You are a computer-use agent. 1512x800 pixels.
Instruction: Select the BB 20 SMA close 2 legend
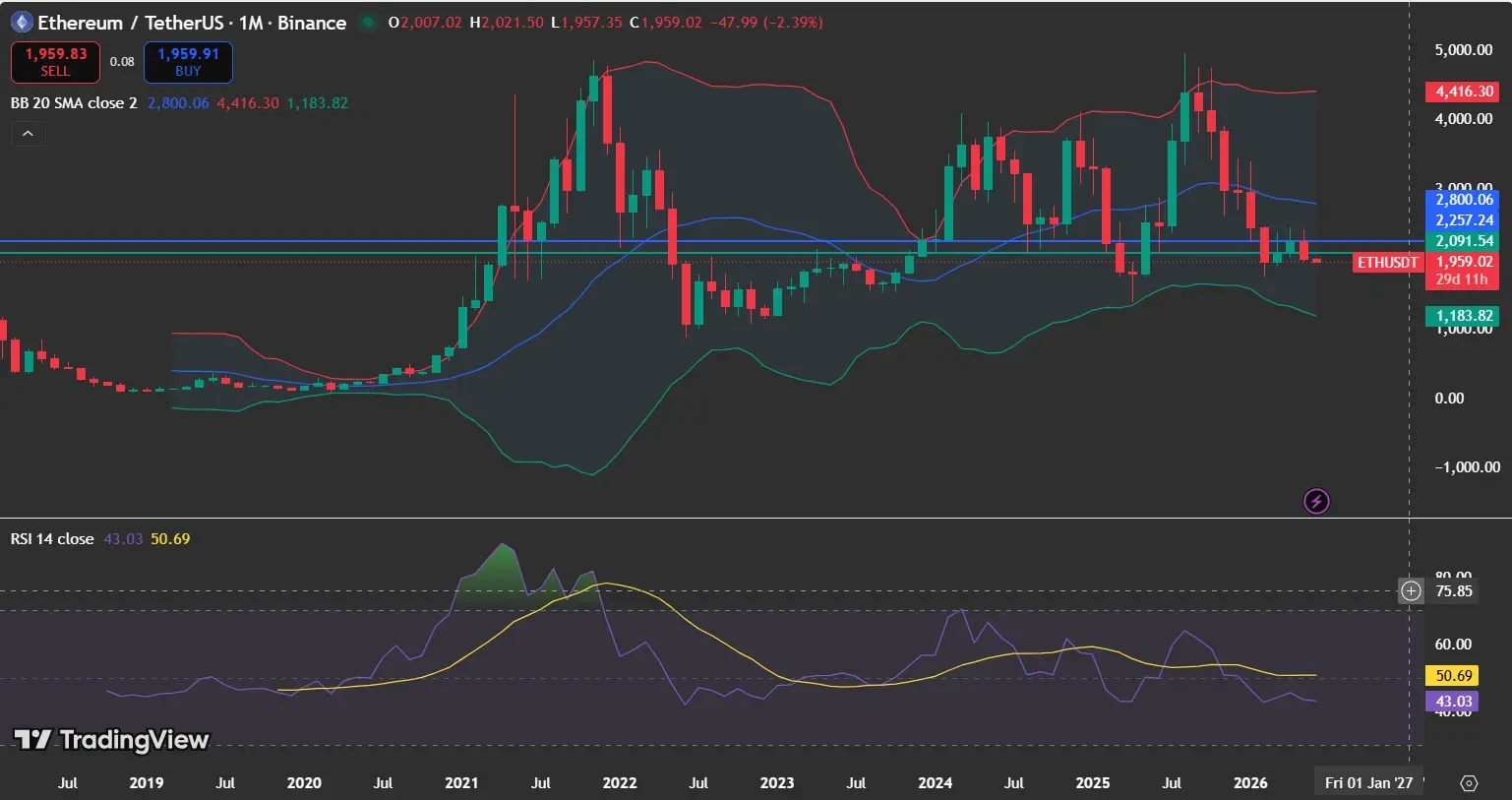[74, 102]
